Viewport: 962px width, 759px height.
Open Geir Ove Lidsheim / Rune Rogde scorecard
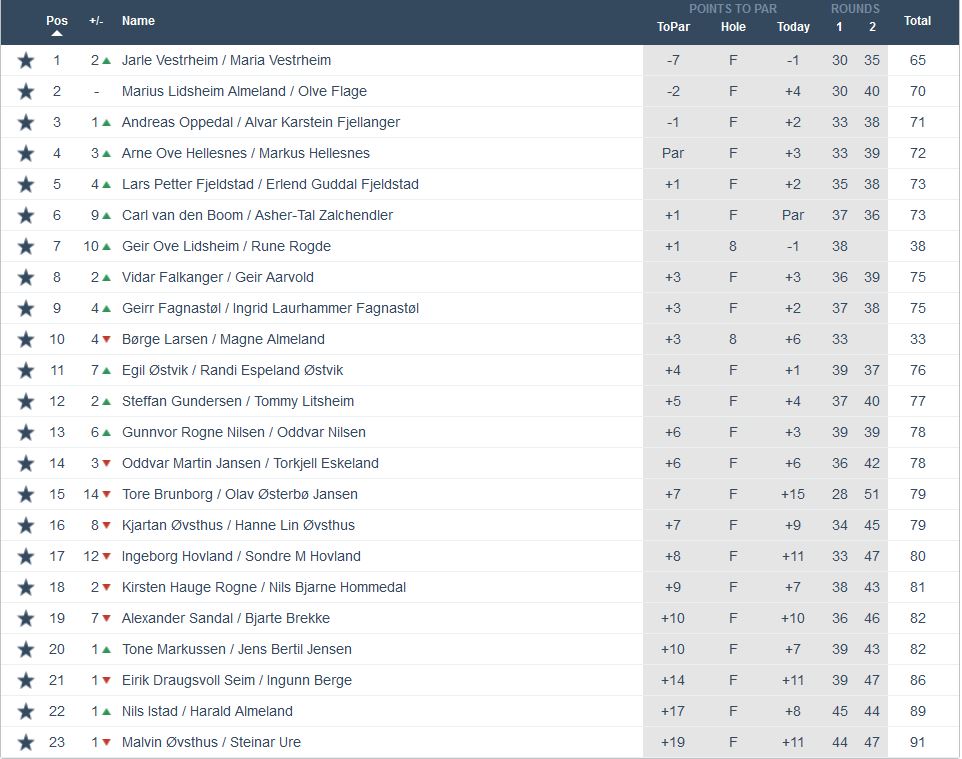(x=226, y=246)
